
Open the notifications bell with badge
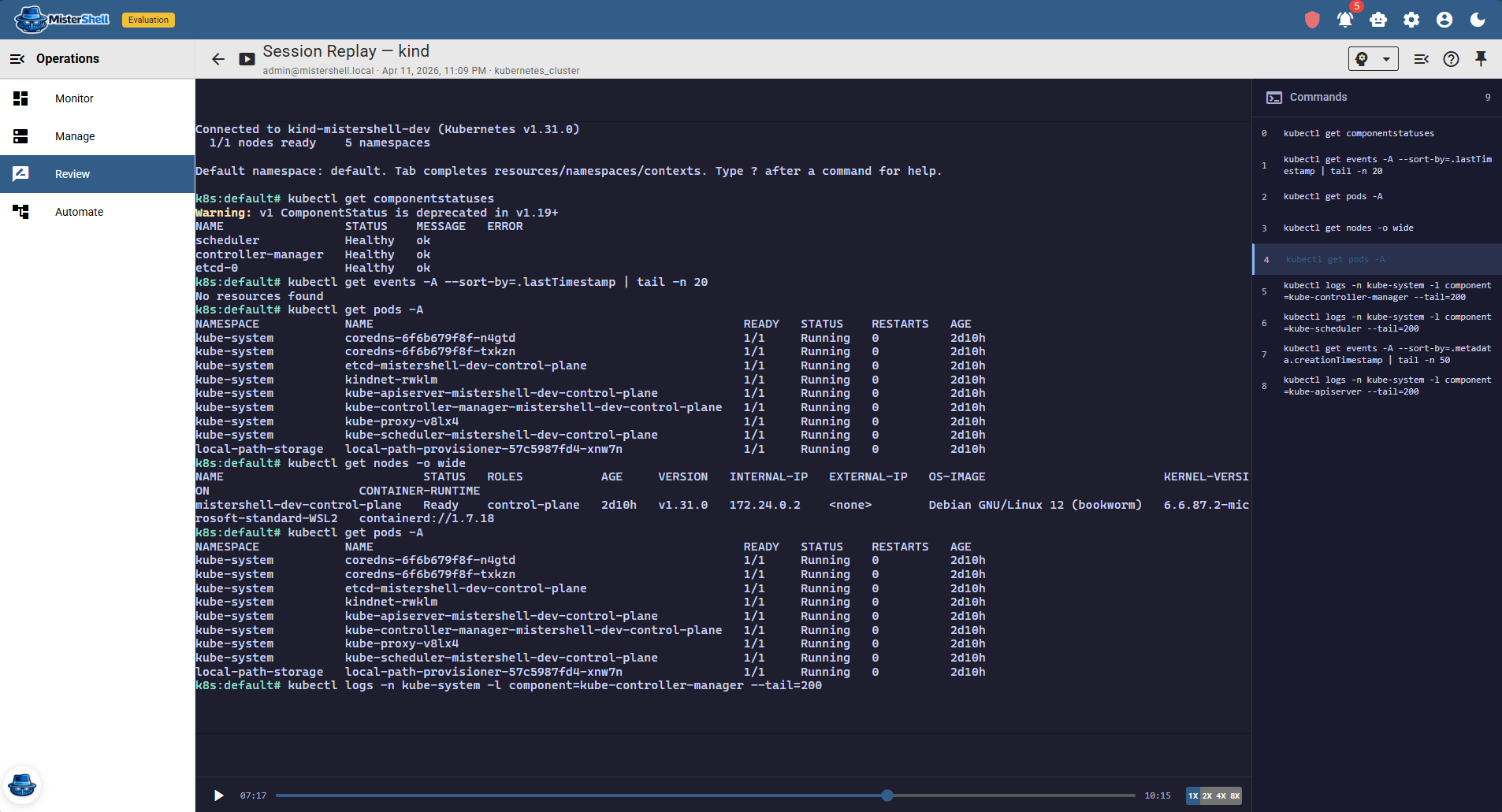[1345, 20]
